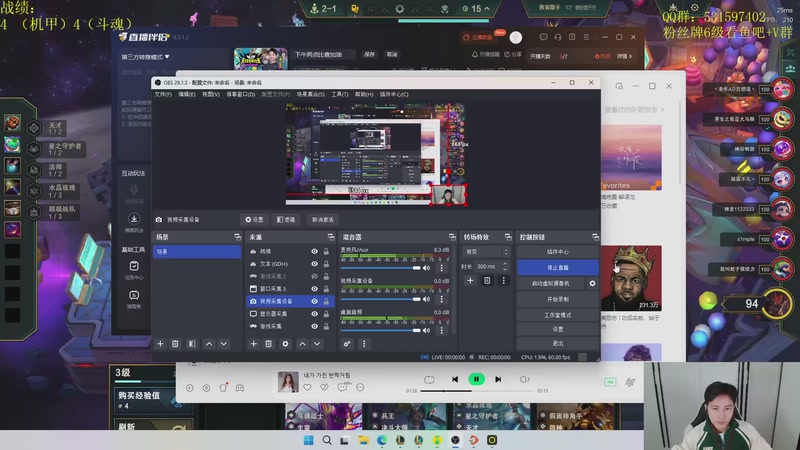
Task: Pop out the 控制按钮 dock panel icon
Action: click(x=595, y=237)
